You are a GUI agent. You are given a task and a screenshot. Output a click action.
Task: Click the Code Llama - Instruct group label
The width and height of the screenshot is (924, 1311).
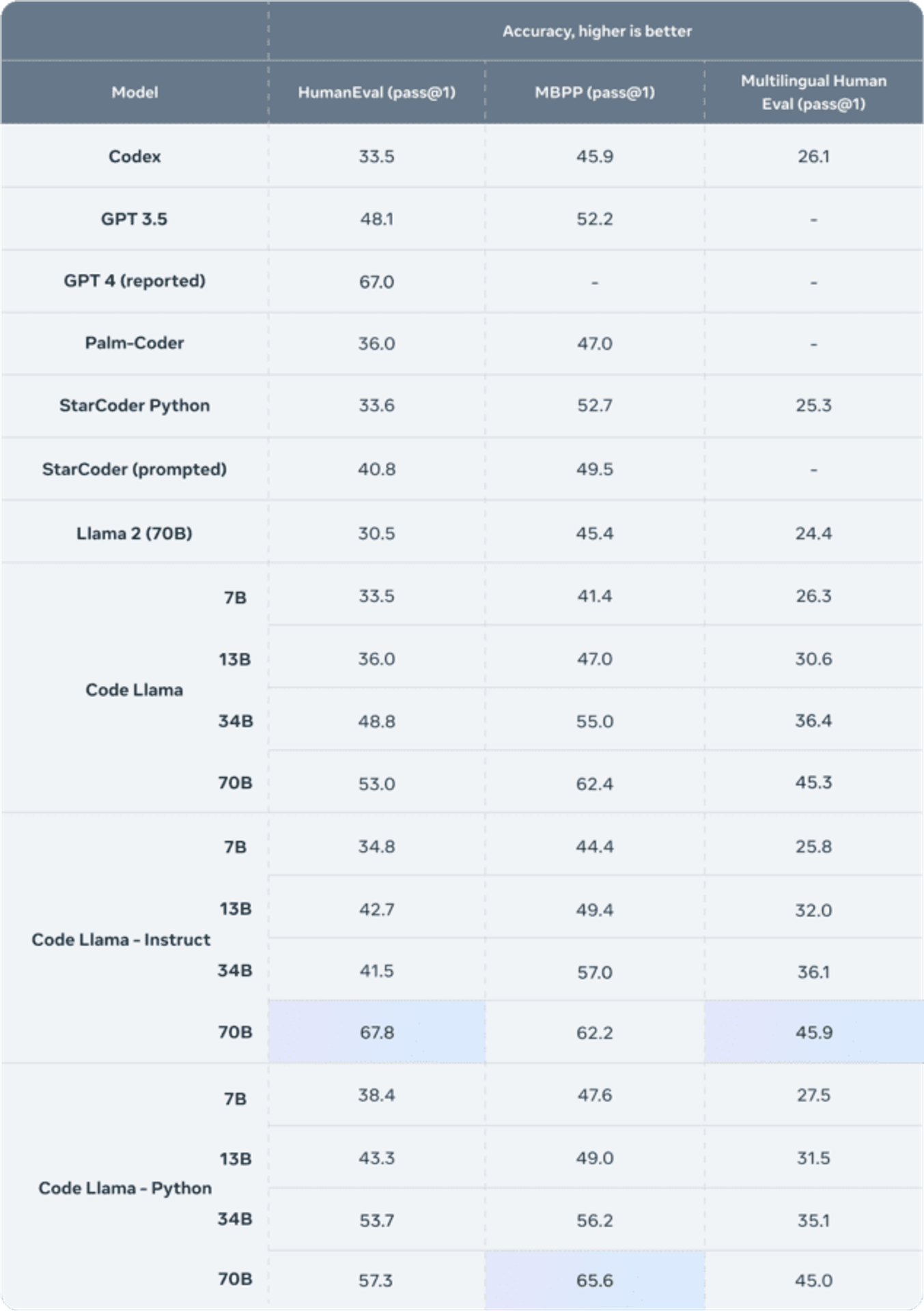(x=121, y=940)
